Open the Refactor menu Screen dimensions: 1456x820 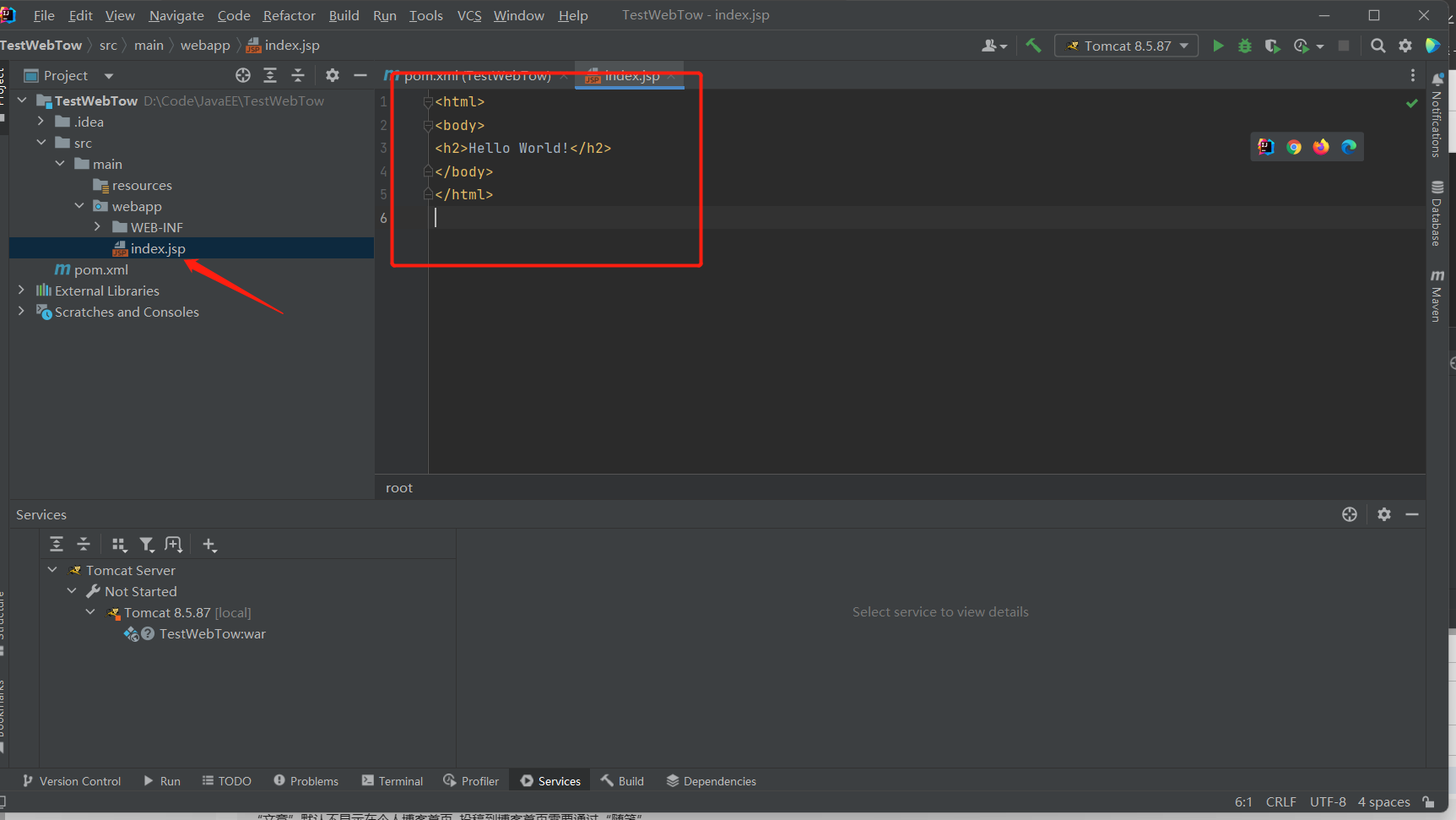(x=289, y=15)
